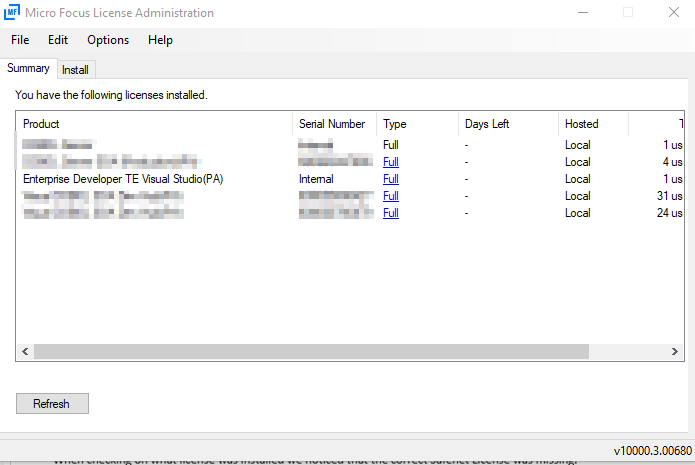
Task: Open the Options menu
Action: (108, 40)
